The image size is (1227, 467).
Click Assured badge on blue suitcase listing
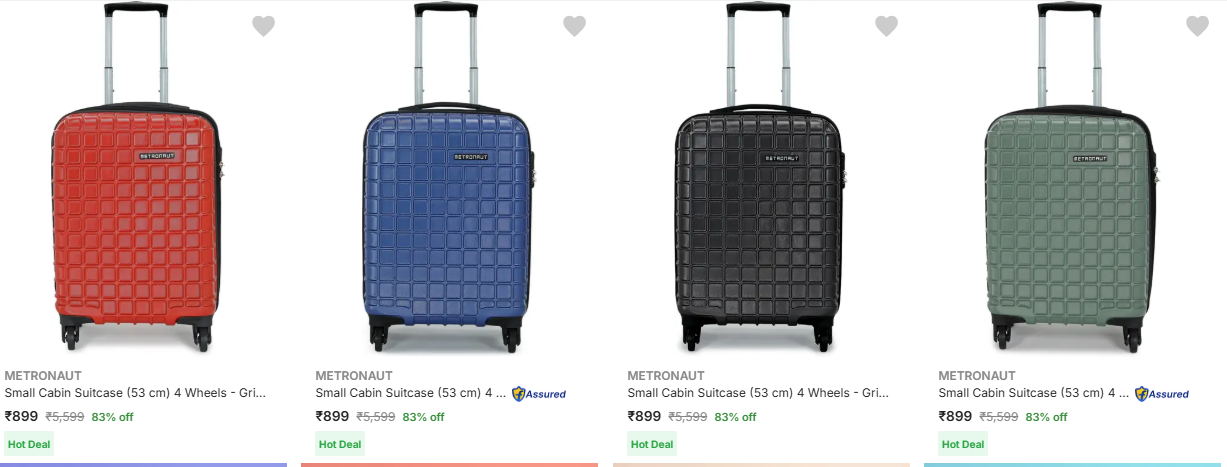(539, 394)
